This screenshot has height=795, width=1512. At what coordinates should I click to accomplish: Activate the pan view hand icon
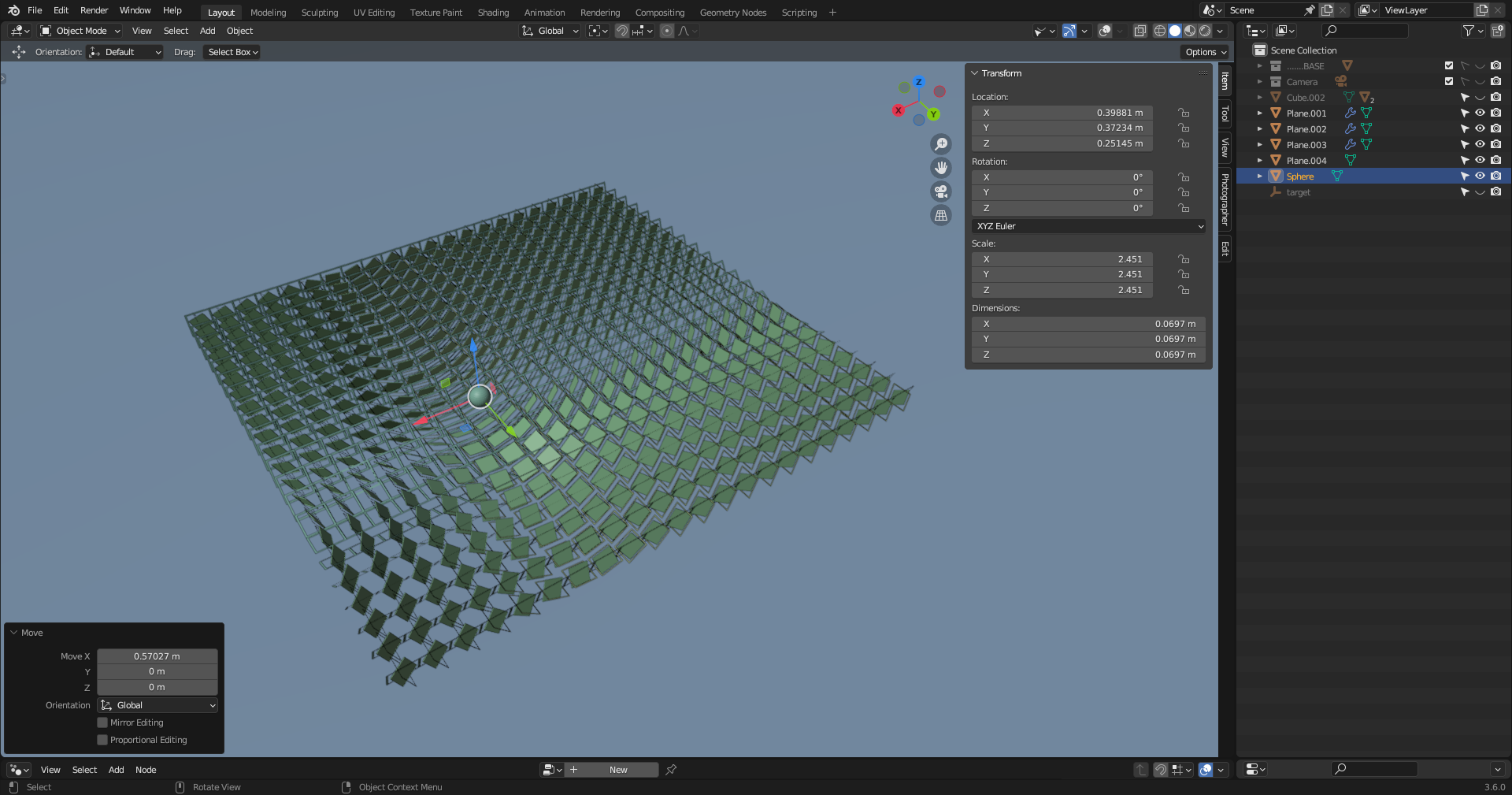pyautogui.click(x=941, y=168)
